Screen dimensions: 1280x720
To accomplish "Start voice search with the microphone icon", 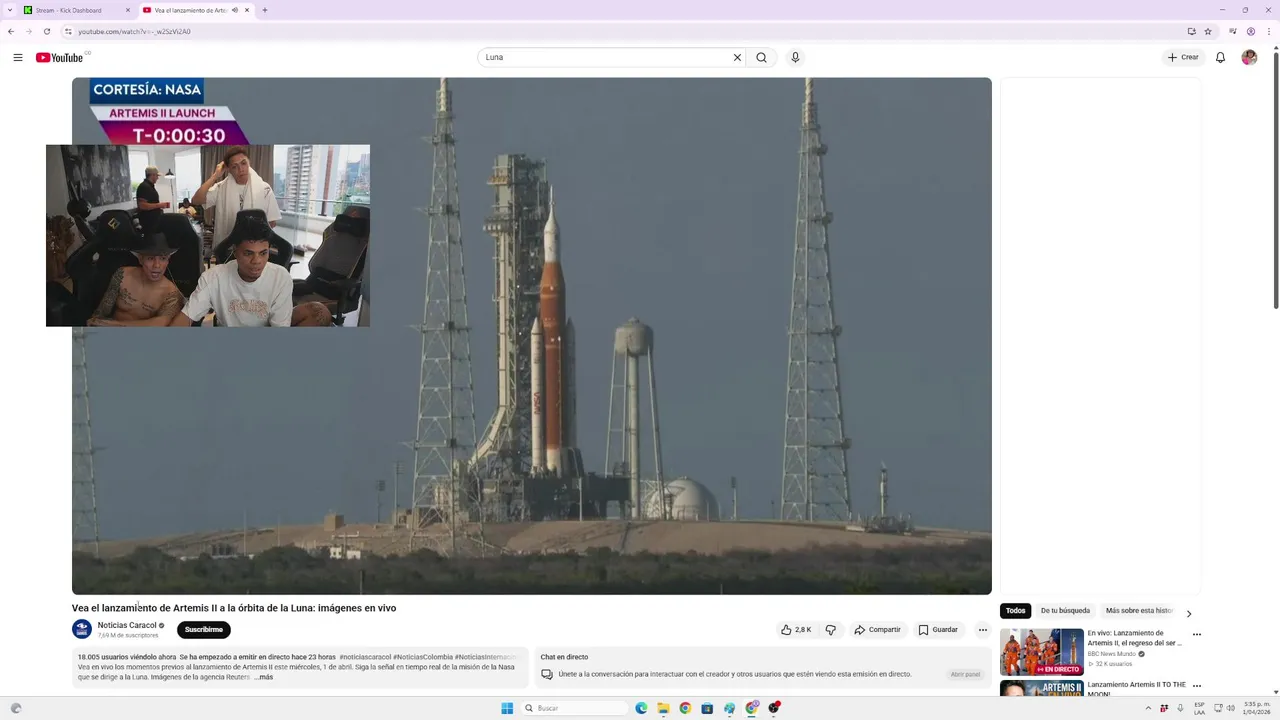I will (x=795, y=57).
